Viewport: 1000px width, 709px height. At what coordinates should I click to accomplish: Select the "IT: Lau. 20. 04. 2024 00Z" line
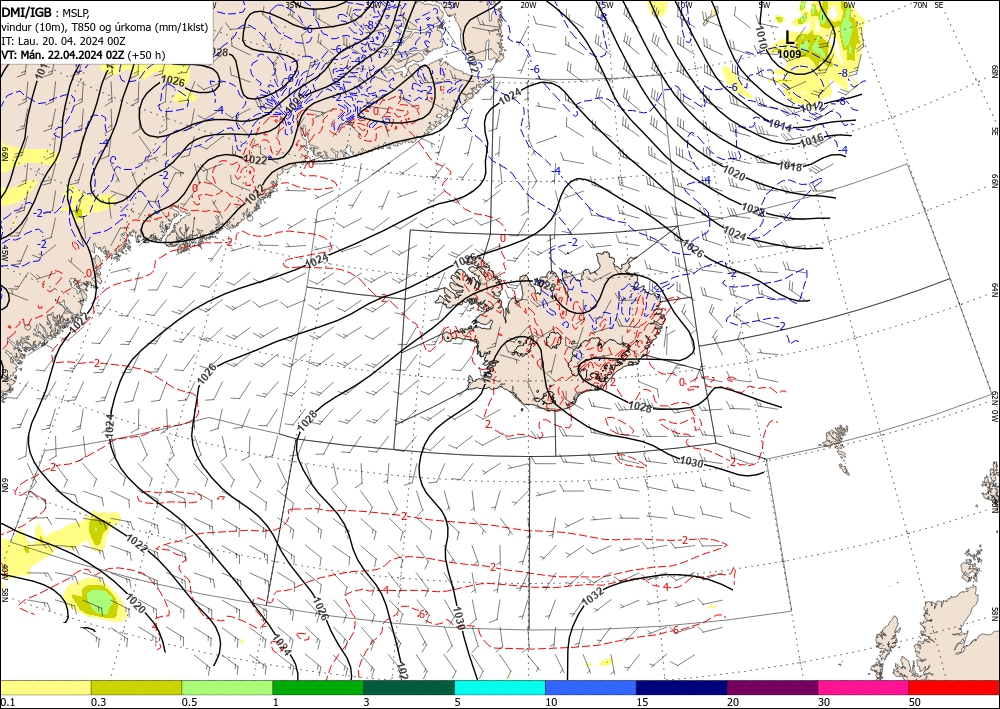(63, 41)
